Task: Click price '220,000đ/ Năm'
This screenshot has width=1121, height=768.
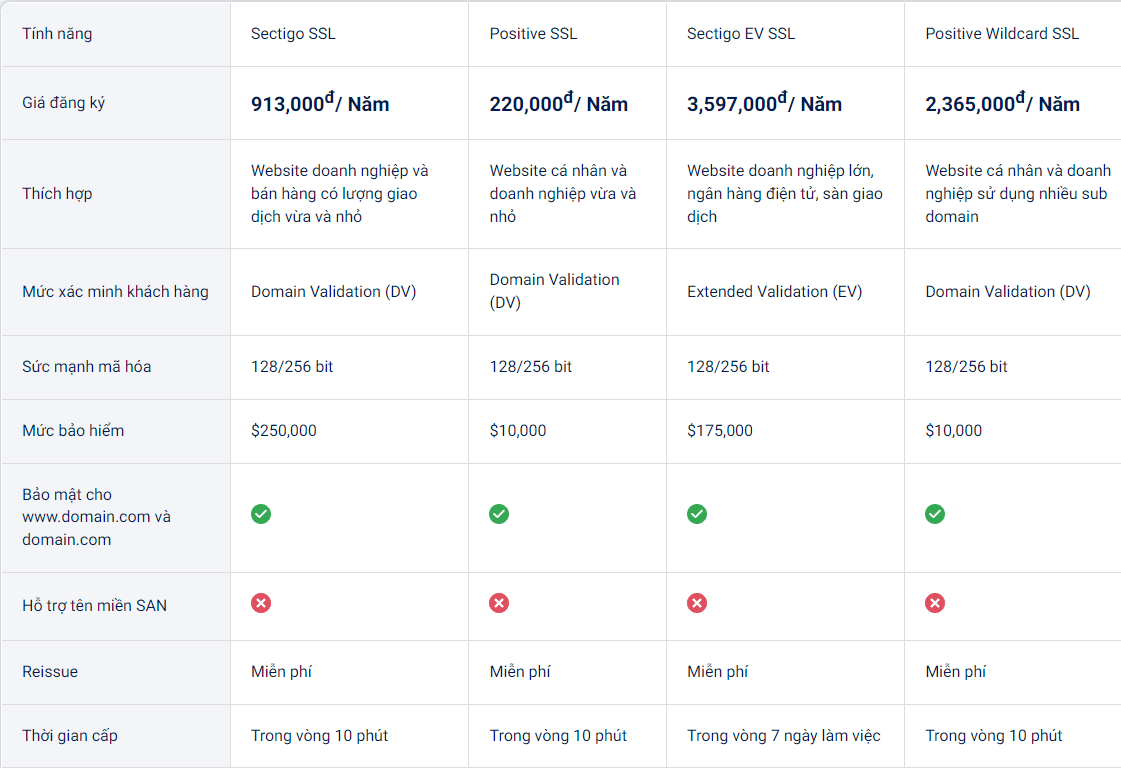Action: pyautogui.click(x=559, y=103)
